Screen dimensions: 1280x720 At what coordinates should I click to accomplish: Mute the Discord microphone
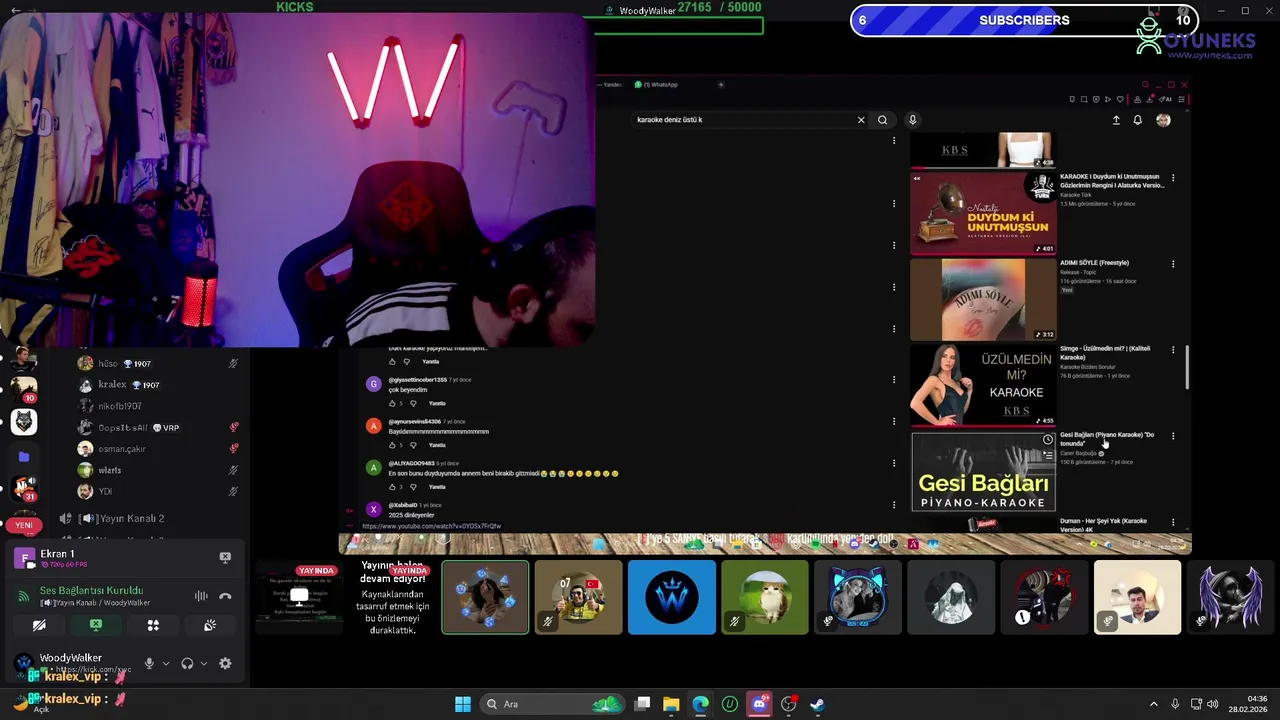149,663
